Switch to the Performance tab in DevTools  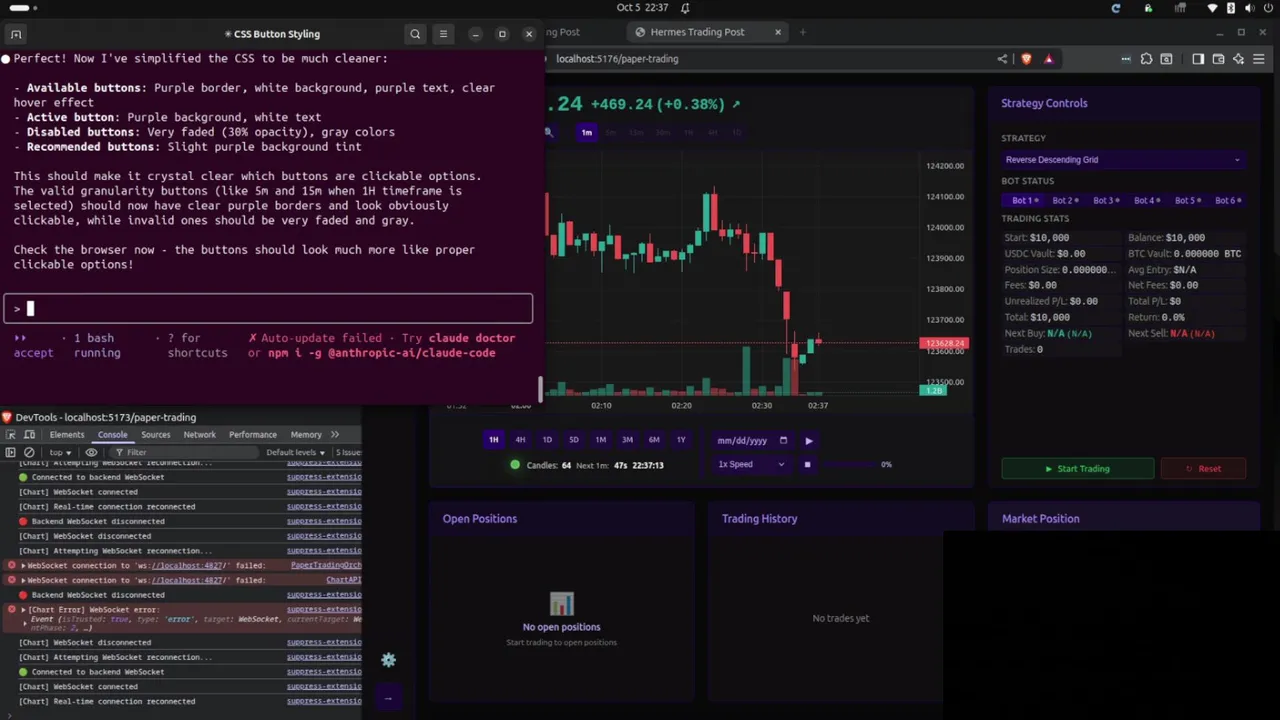pyautogui.click(x=252, y=435)
